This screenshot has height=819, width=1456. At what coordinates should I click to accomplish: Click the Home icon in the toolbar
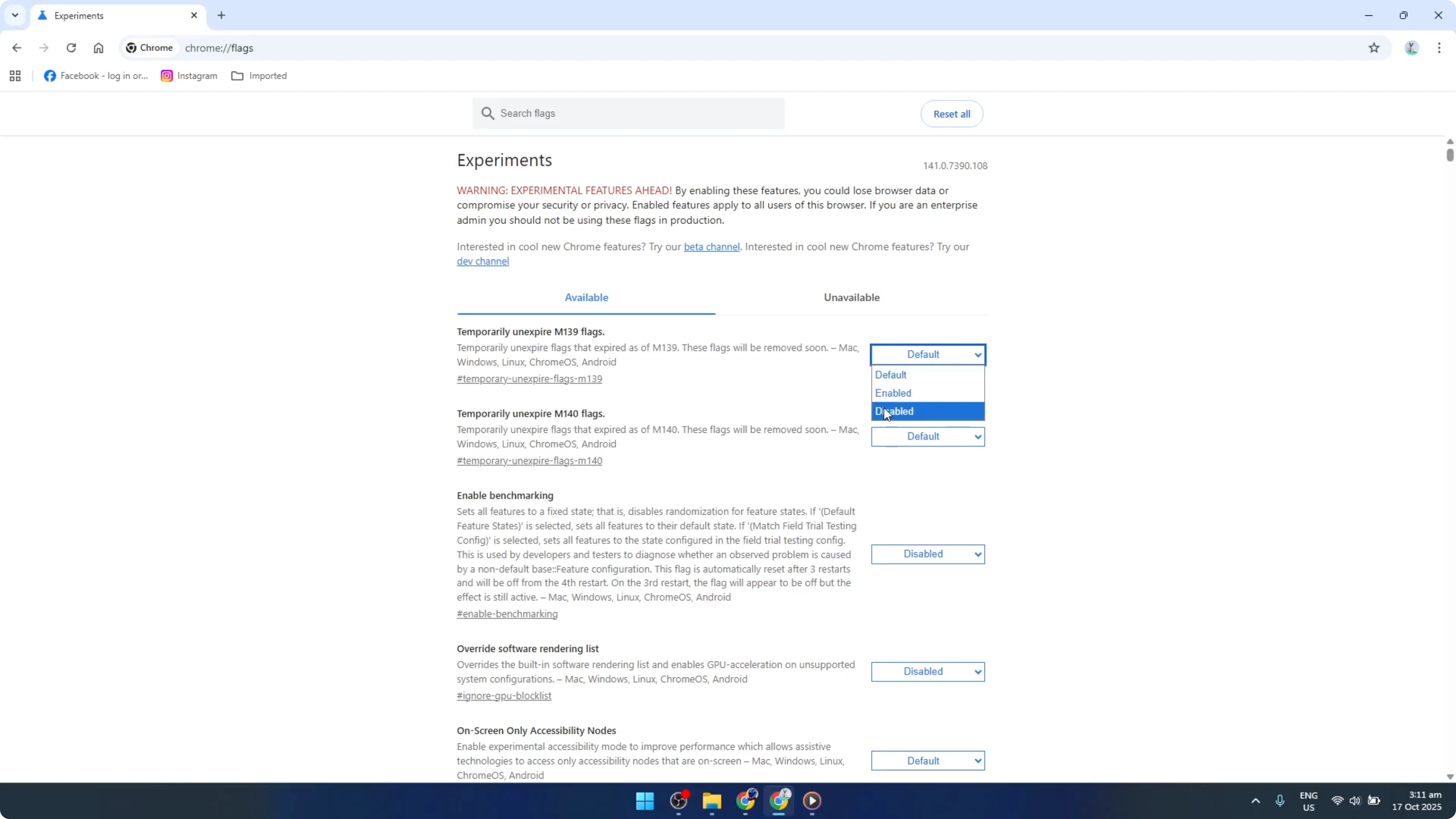[x=99, y=48]
